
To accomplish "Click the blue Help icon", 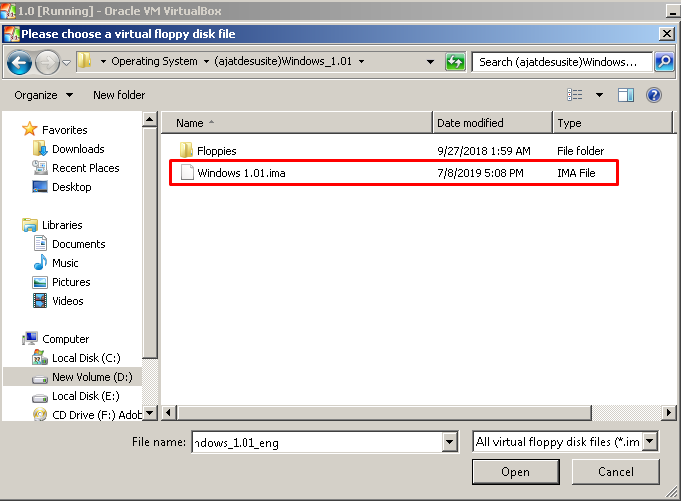I will (x=654, y=95).
